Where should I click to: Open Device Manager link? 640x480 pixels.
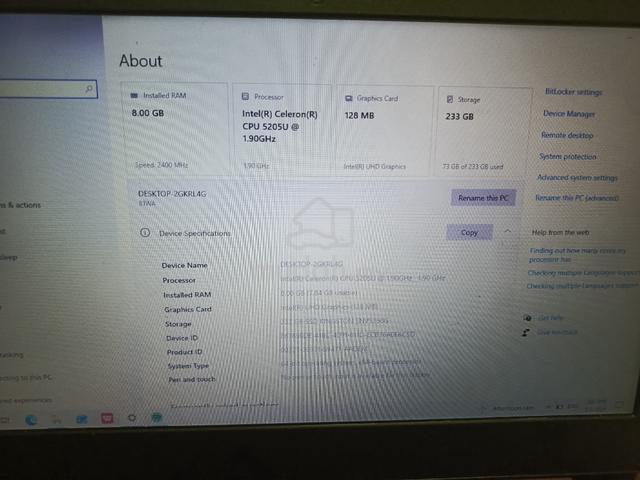tap(569, 113)
